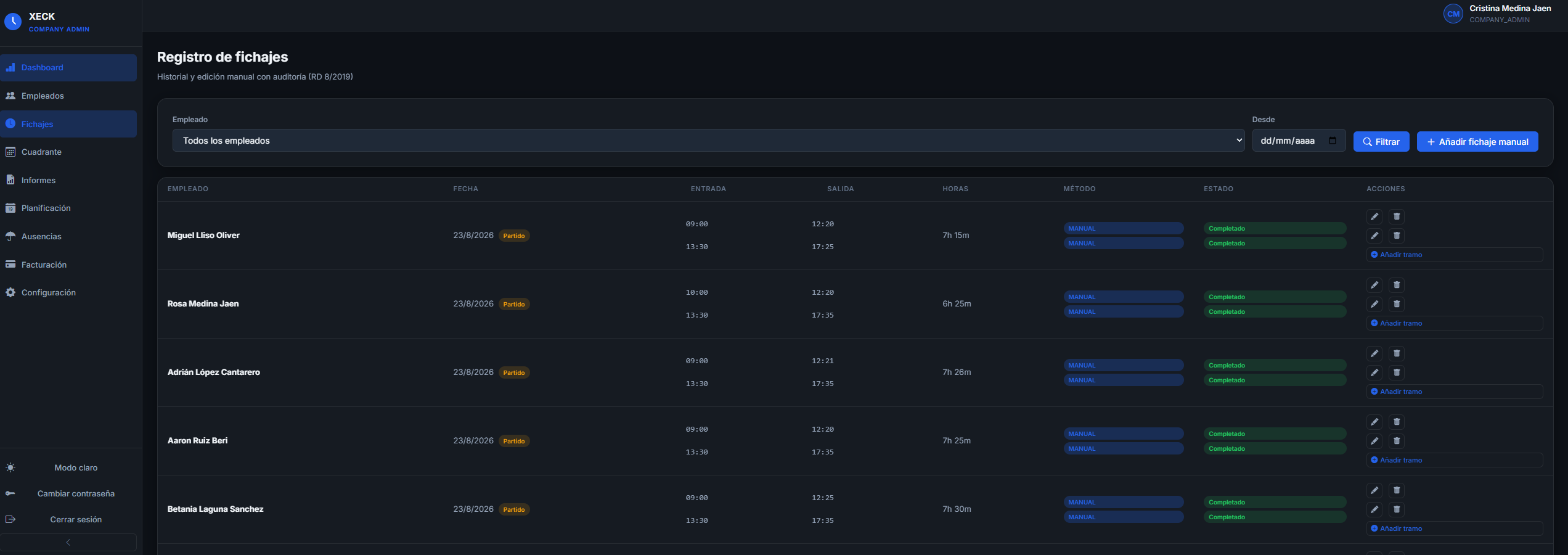Click the CM user avatar
Screen dimensions: 1568x555
click(x=1453, y=14)
